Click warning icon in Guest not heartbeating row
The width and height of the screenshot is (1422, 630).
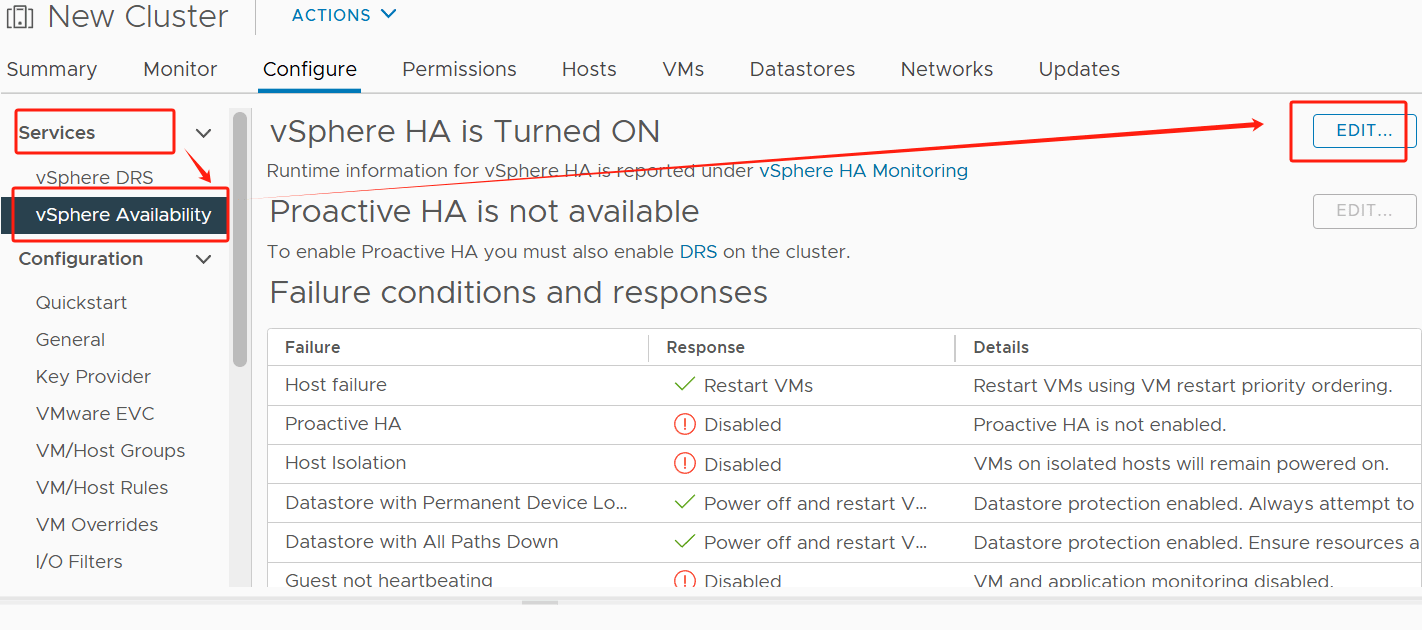pyautogui.click(x=684, y=580)
